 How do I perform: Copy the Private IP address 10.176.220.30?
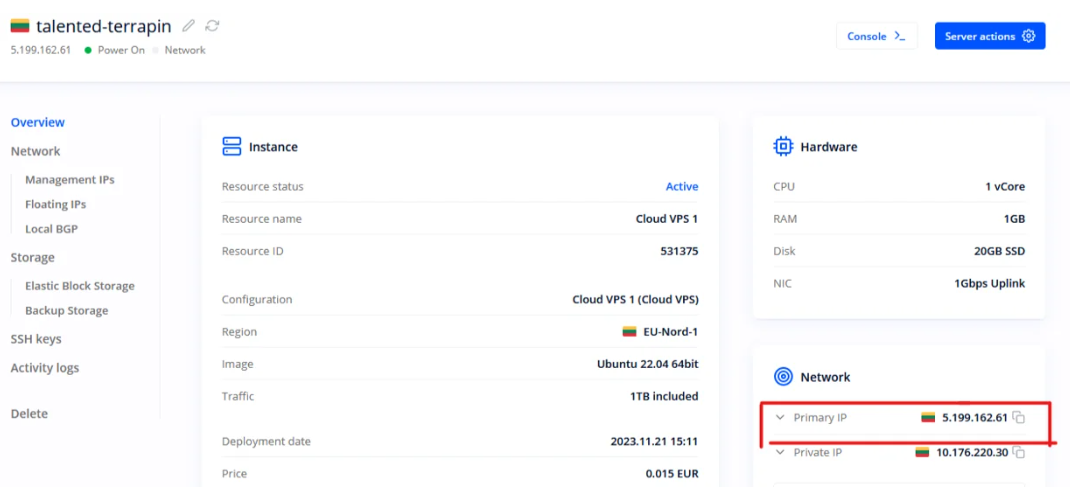[1019, 452]
